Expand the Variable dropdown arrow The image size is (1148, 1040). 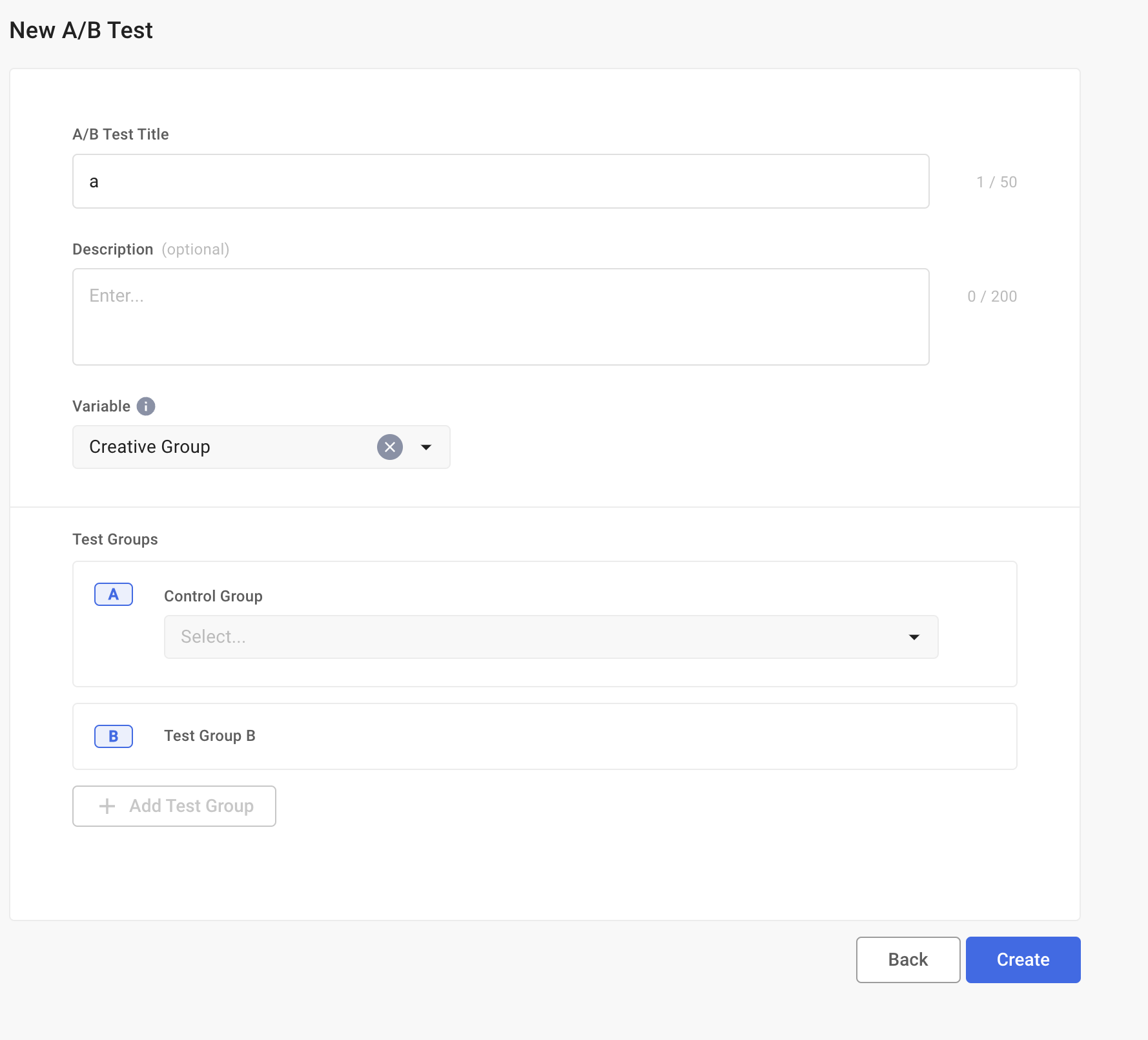pos(426,447)
